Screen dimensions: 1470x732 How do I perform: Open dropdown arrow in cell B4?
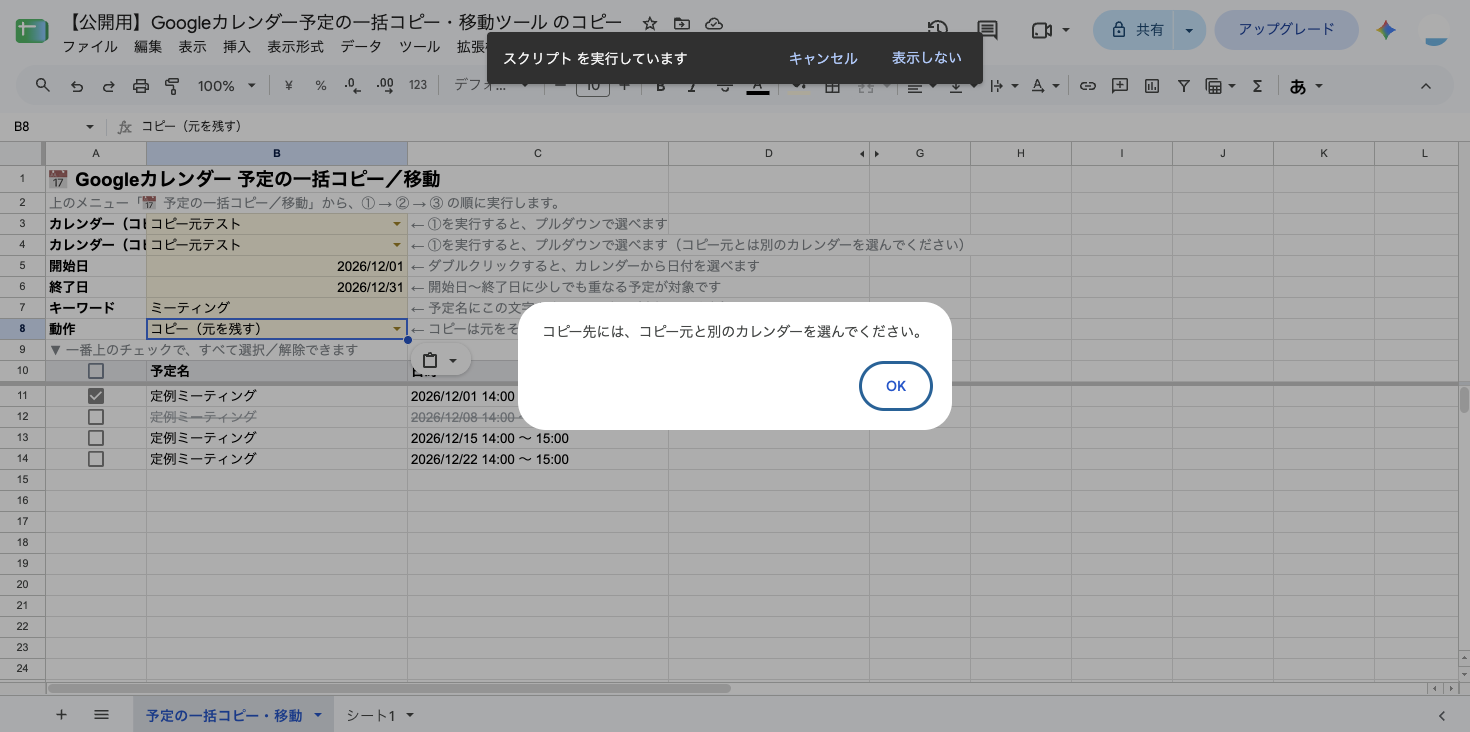click(397, 245)
